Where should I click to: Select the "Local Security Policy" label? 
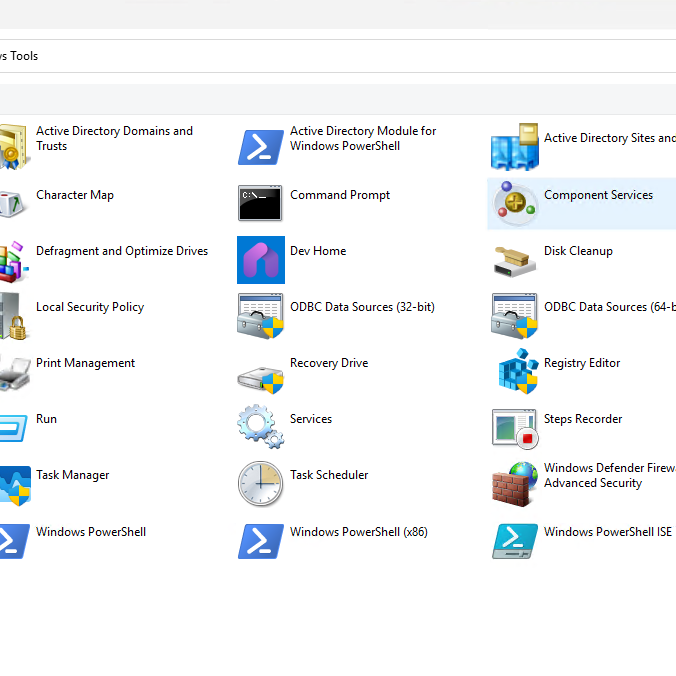coord(90,307)
